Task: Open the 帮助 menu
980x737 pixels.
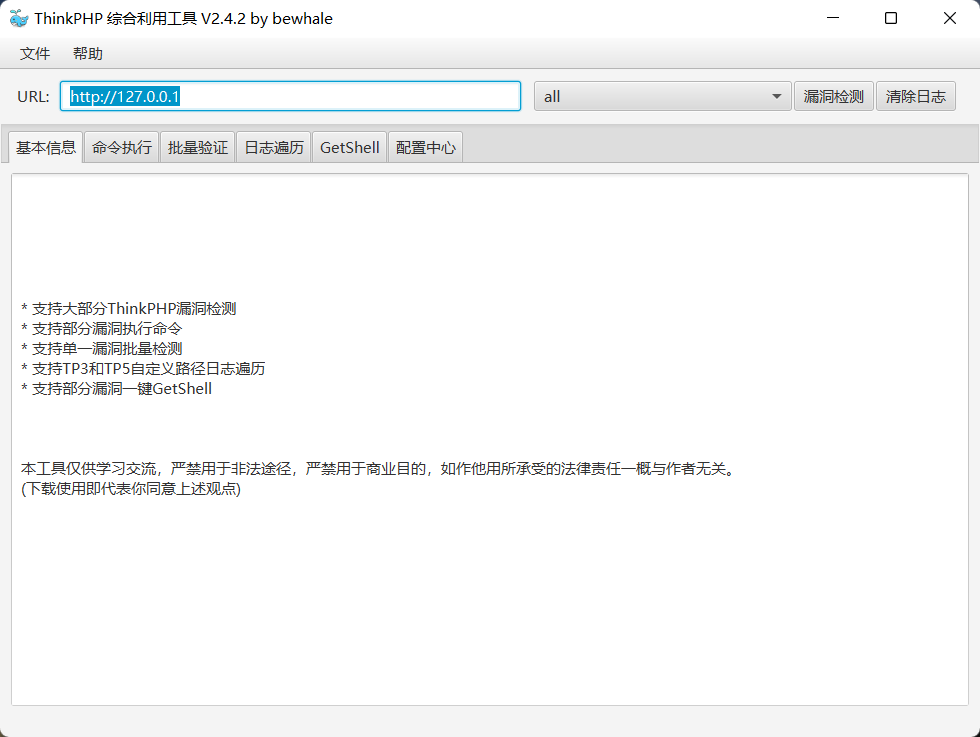Action: pyautogui.click(x=88, y=54)
